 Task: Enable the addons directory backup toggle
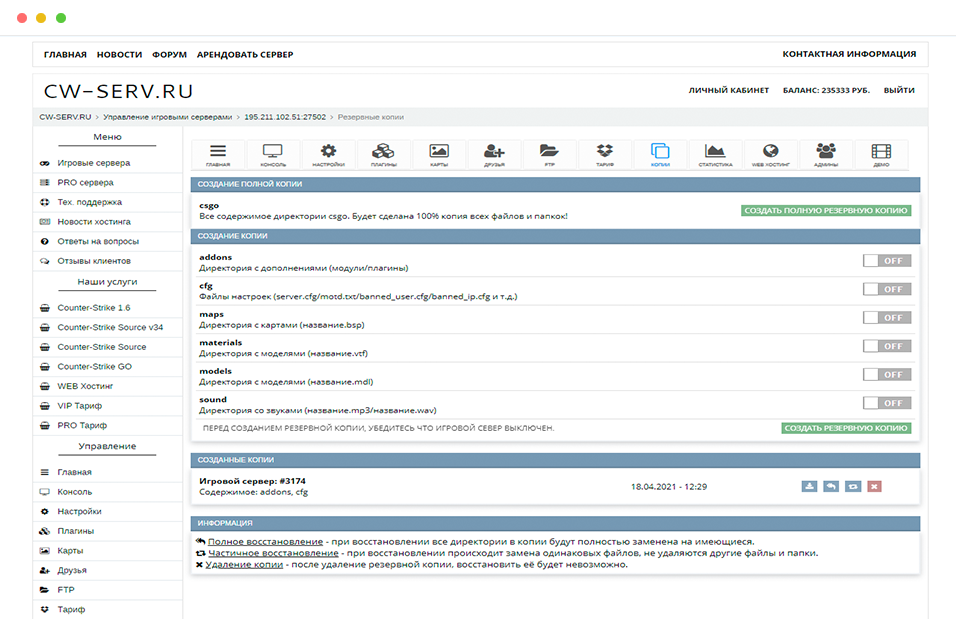[886, 260]
